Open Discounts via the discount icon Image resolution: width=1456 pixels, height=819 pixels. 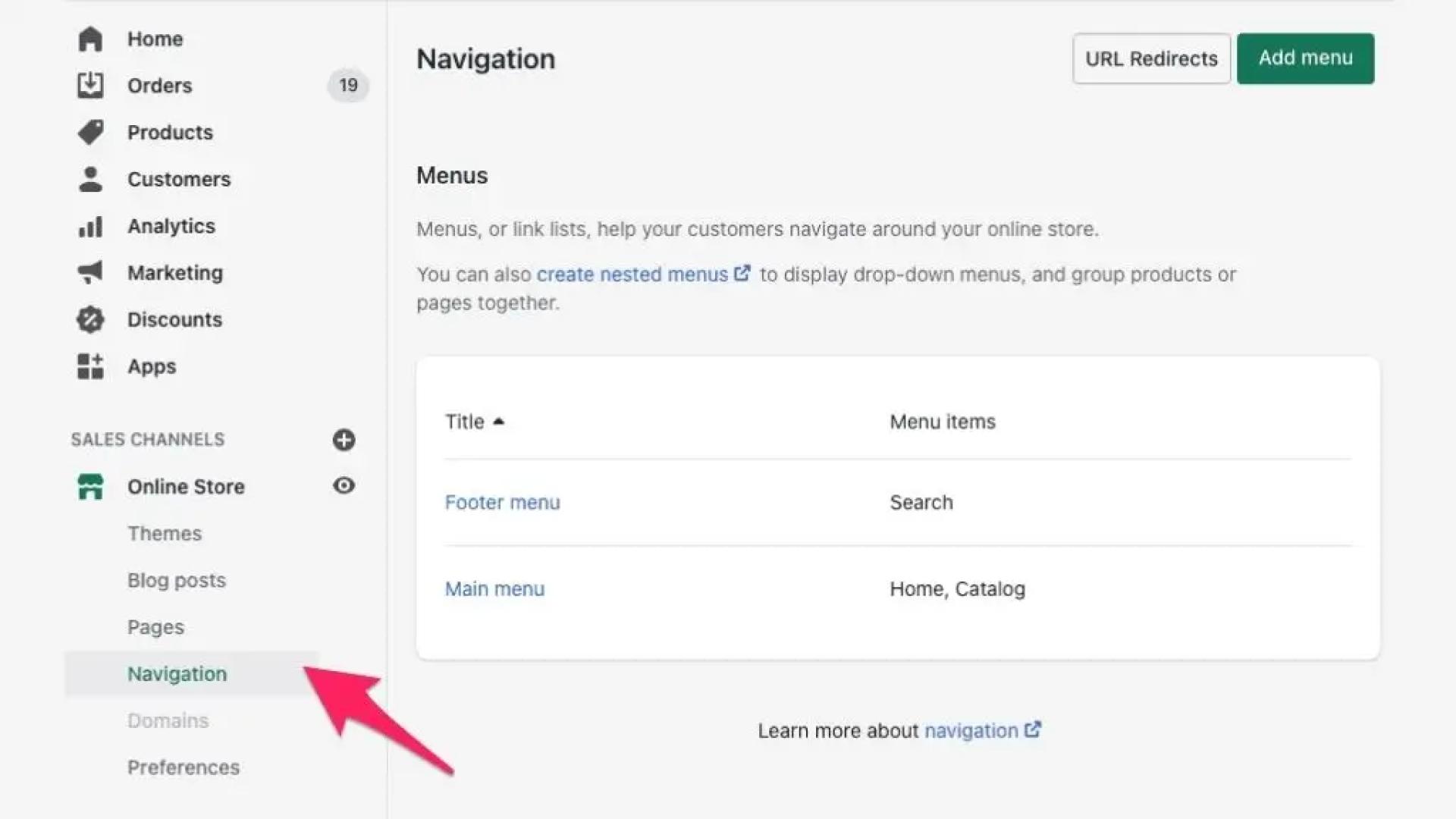(90, 319)
